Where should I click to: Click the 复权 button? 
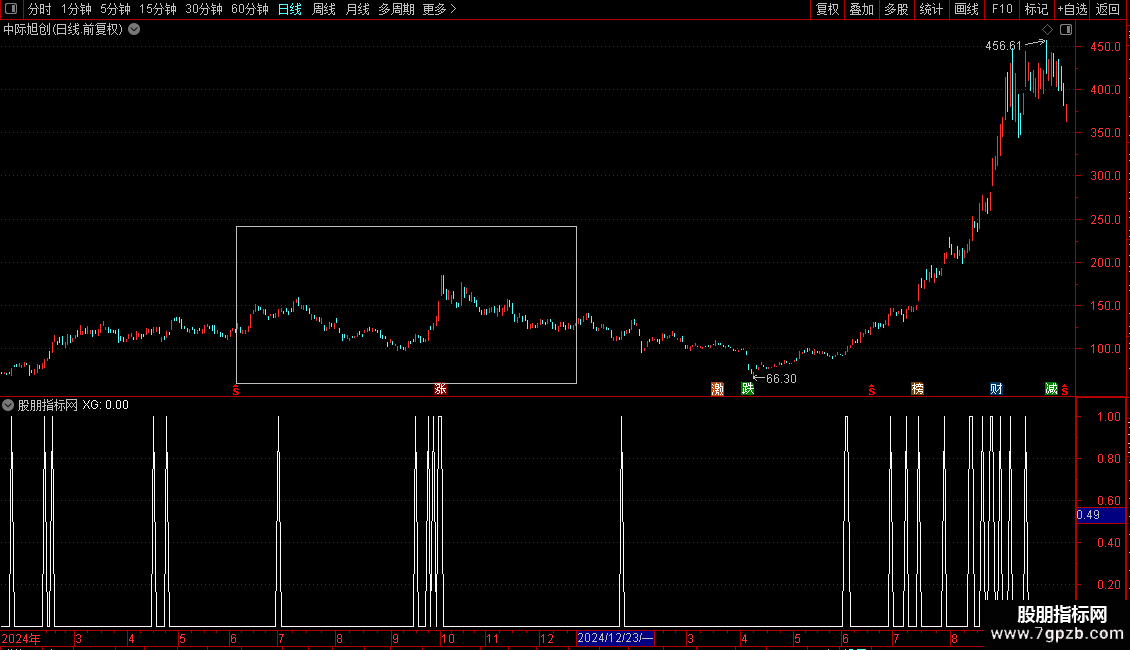click(x=827, y=9)
